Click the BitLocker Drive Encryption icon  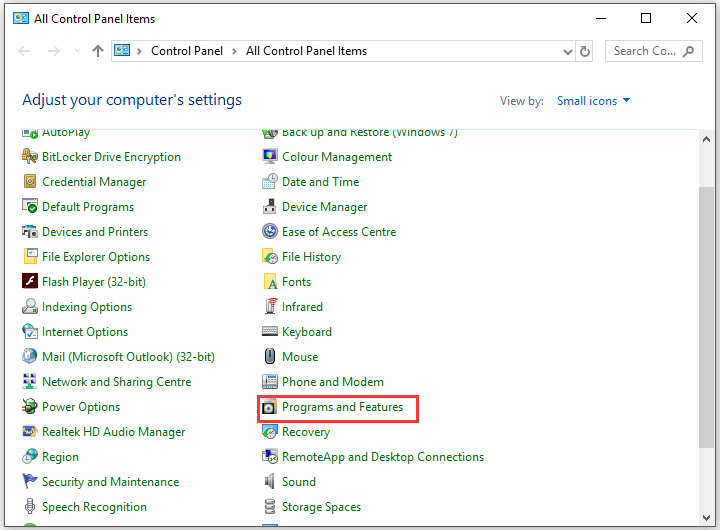(x=30, y=157)
